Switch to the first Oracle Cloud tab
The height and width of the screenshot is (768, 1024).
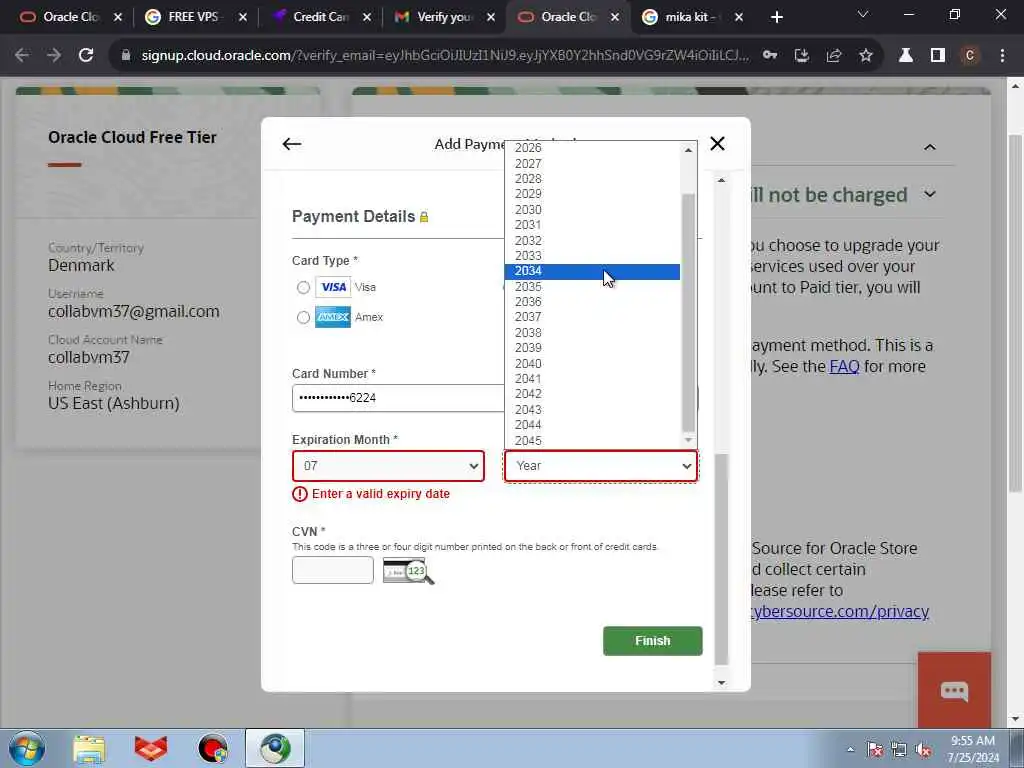(x=69, y=17)
